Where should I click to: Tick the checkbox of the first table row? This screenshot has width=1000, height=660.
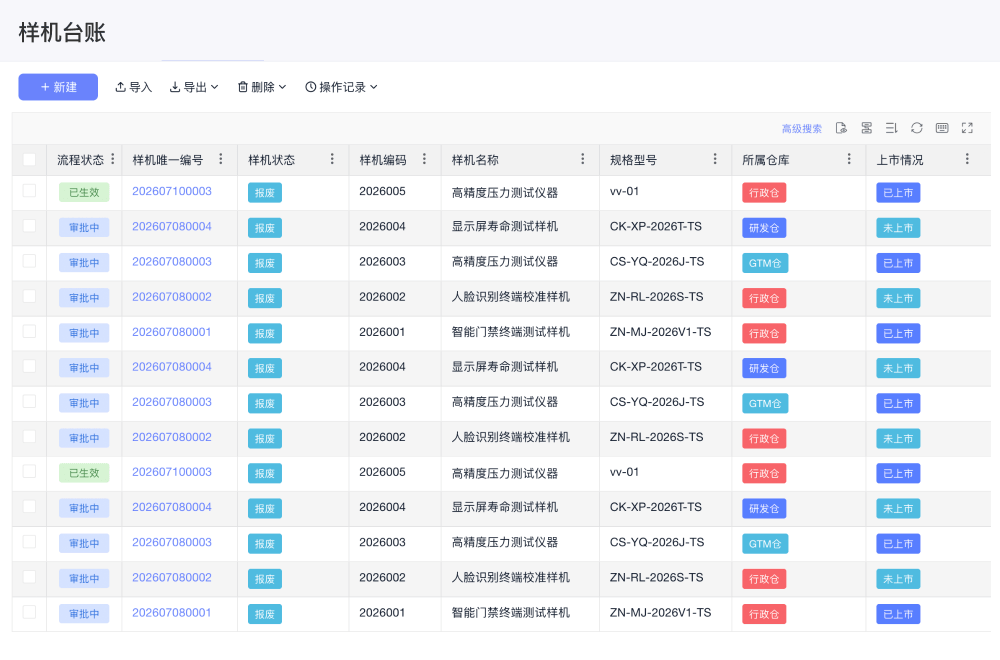[29, 191]
